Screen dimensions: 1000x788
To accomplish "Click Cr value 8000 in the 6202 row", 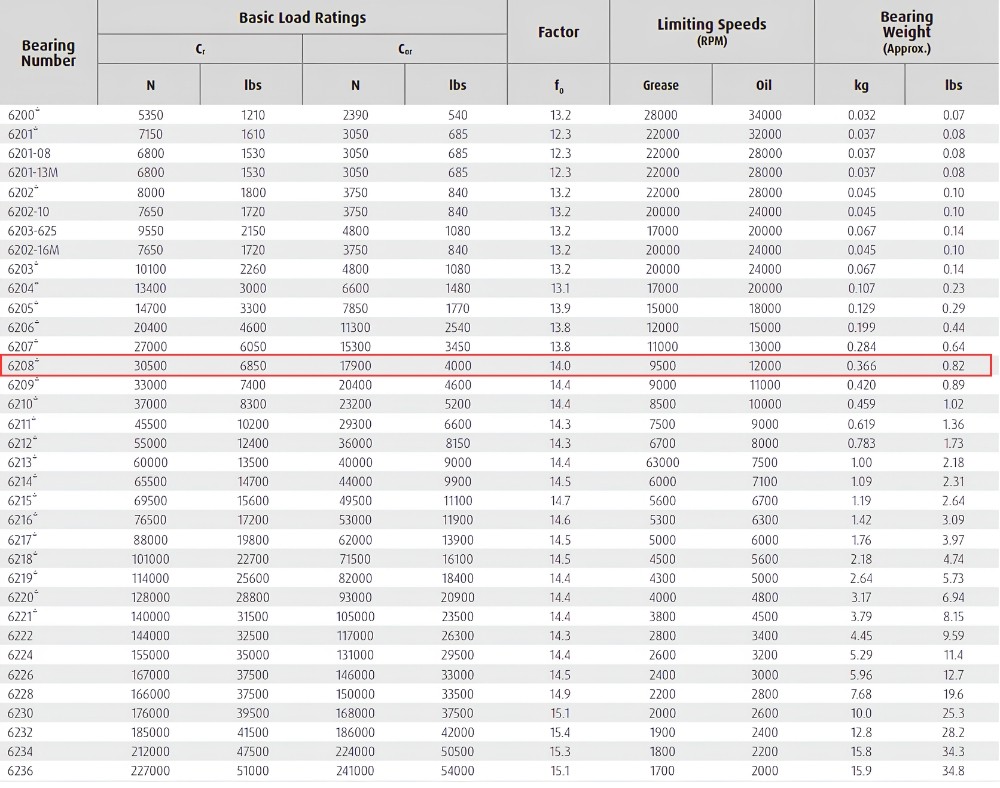I will click(x=151, y=193).
